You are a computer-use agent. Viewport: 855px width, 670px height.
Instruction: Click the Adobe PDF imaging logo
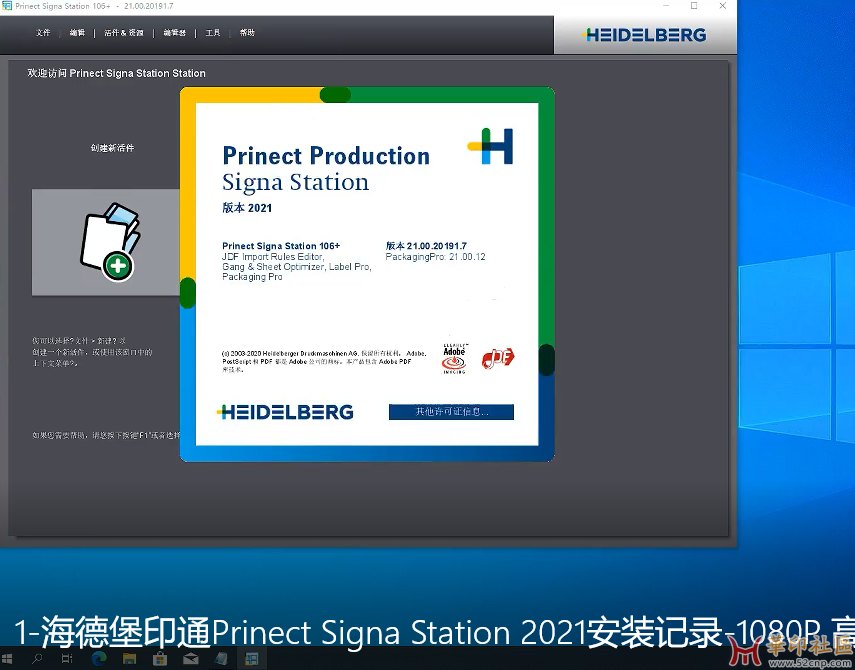(454, 358)
